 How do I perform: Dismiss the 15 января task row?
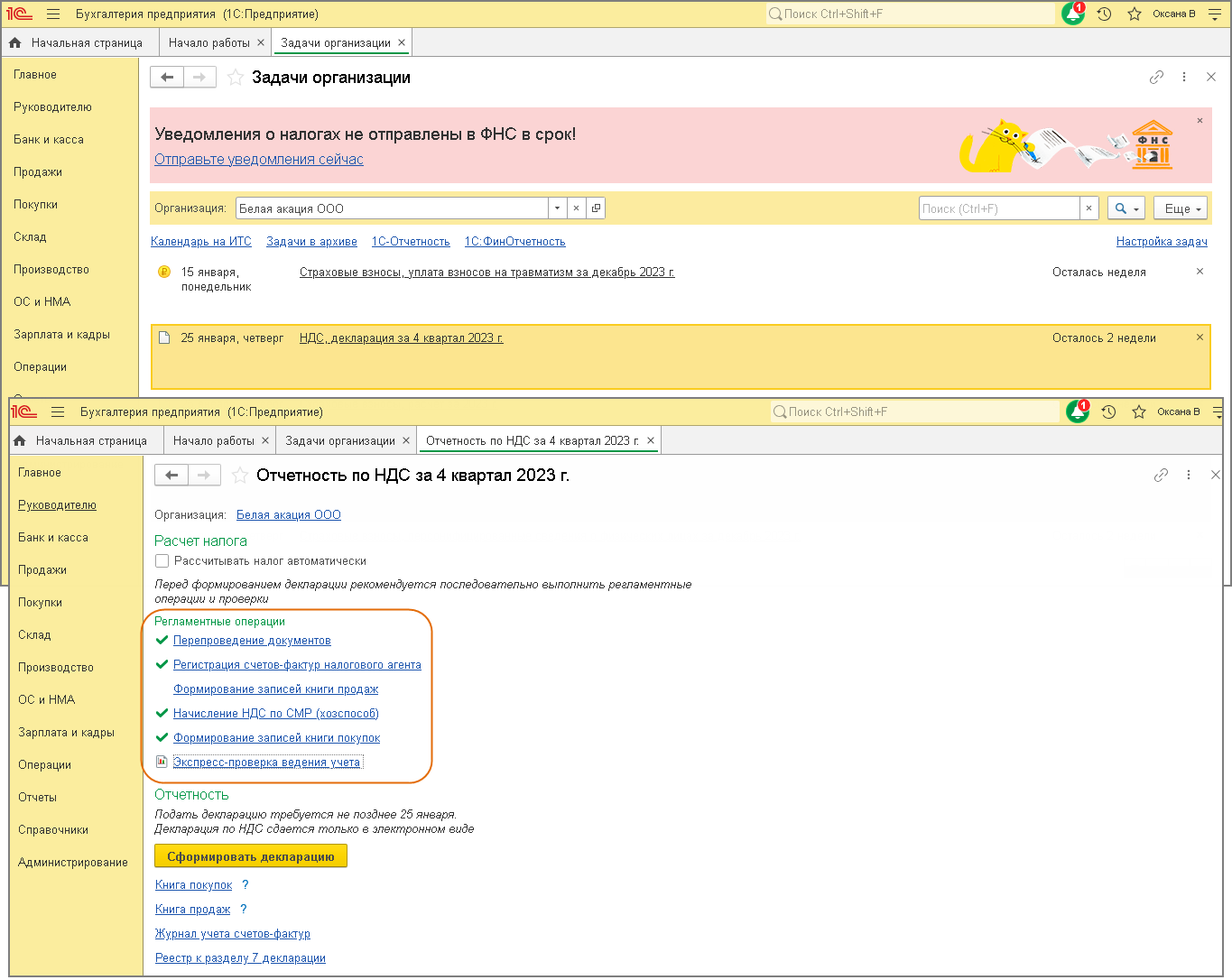1200,272
